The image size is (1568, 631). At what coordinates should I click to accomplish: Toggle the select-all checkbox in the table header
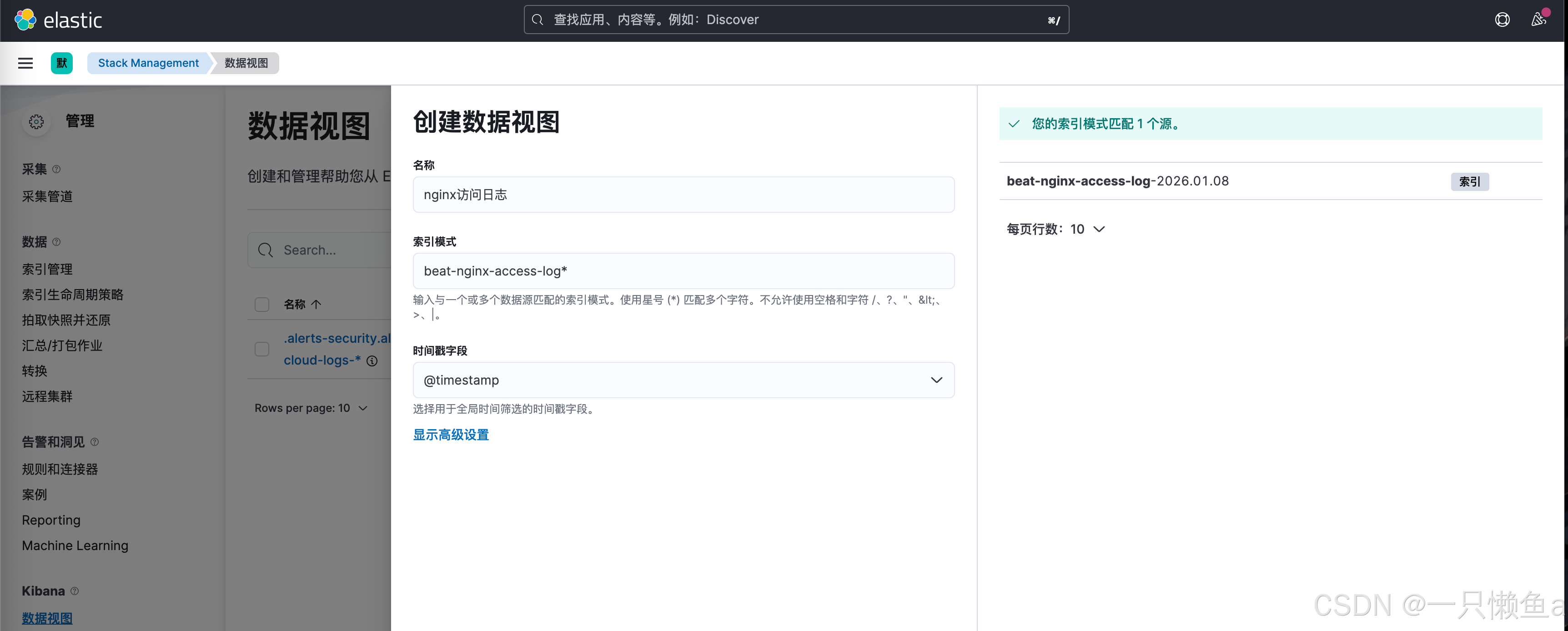(x=262, y=304)
